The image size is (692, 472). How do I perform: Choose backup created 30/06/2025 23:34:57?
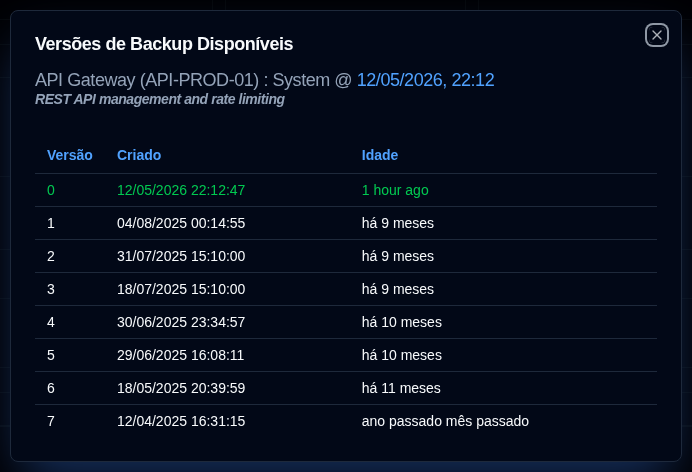pyautogui.click(x=181, y=322)
